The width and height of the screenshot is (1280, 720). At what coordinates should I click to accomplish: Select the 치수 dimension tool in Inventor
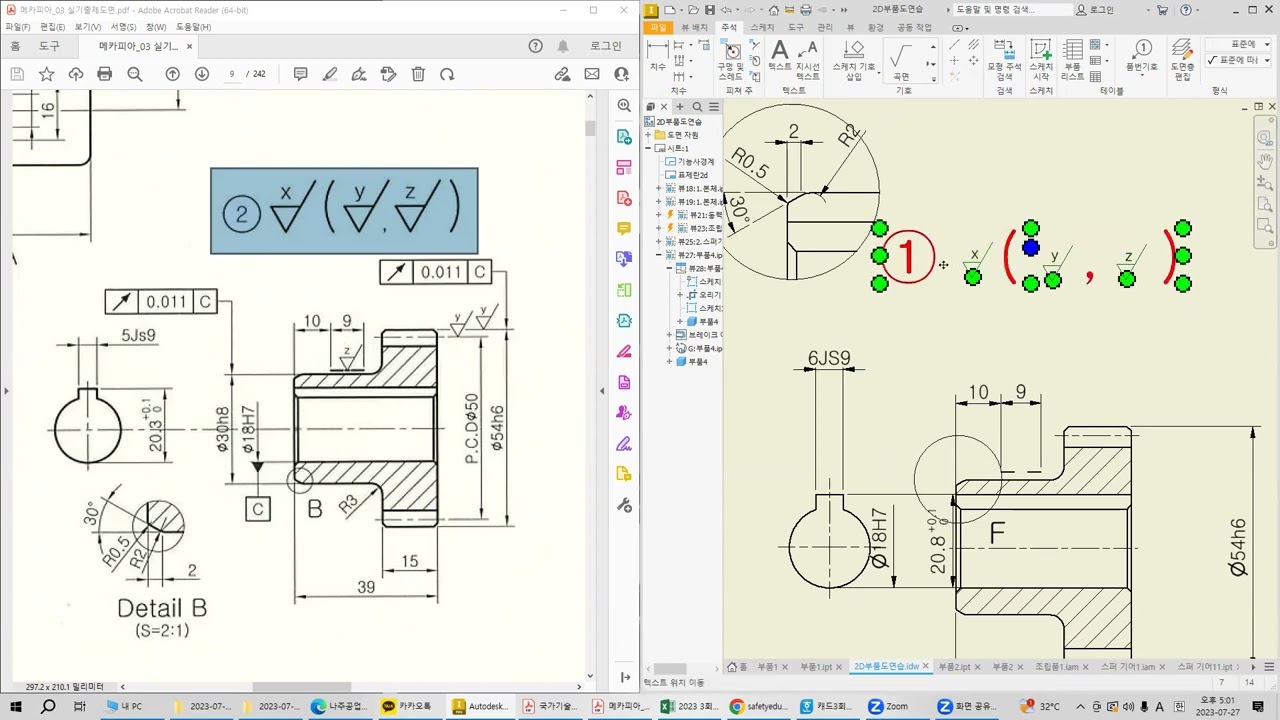(657, 56)
